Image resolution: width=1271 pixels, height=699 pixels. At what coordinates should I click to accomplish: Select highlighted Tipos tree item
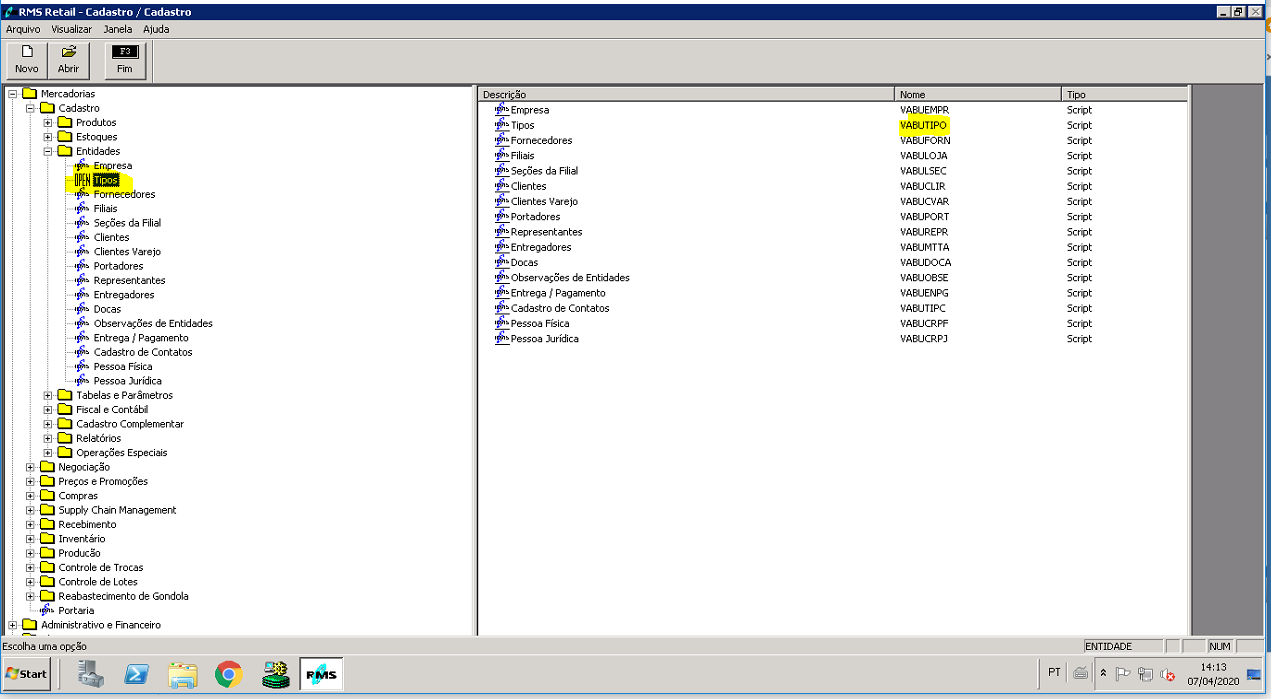(x=106, y=180)
